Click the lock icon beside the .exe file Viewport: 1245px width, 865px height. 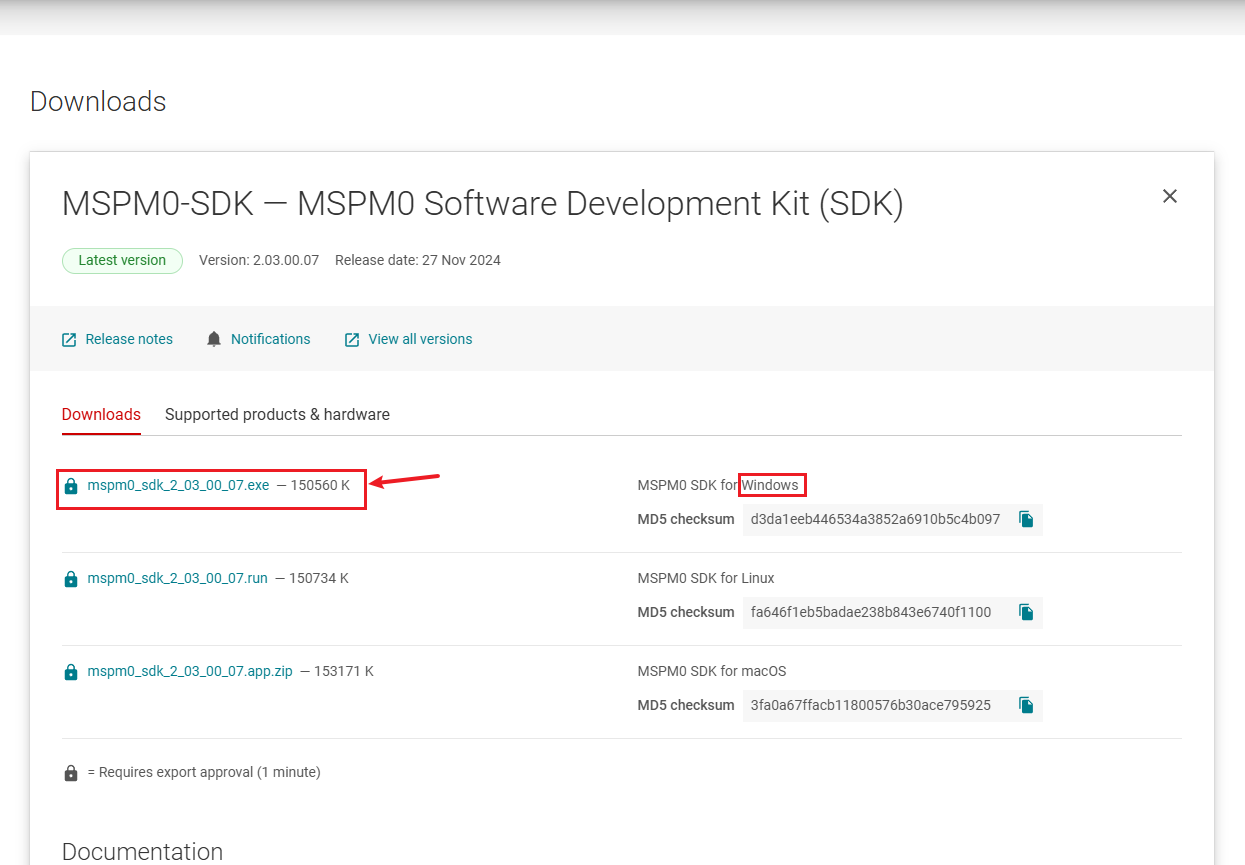tap(71, 486)
